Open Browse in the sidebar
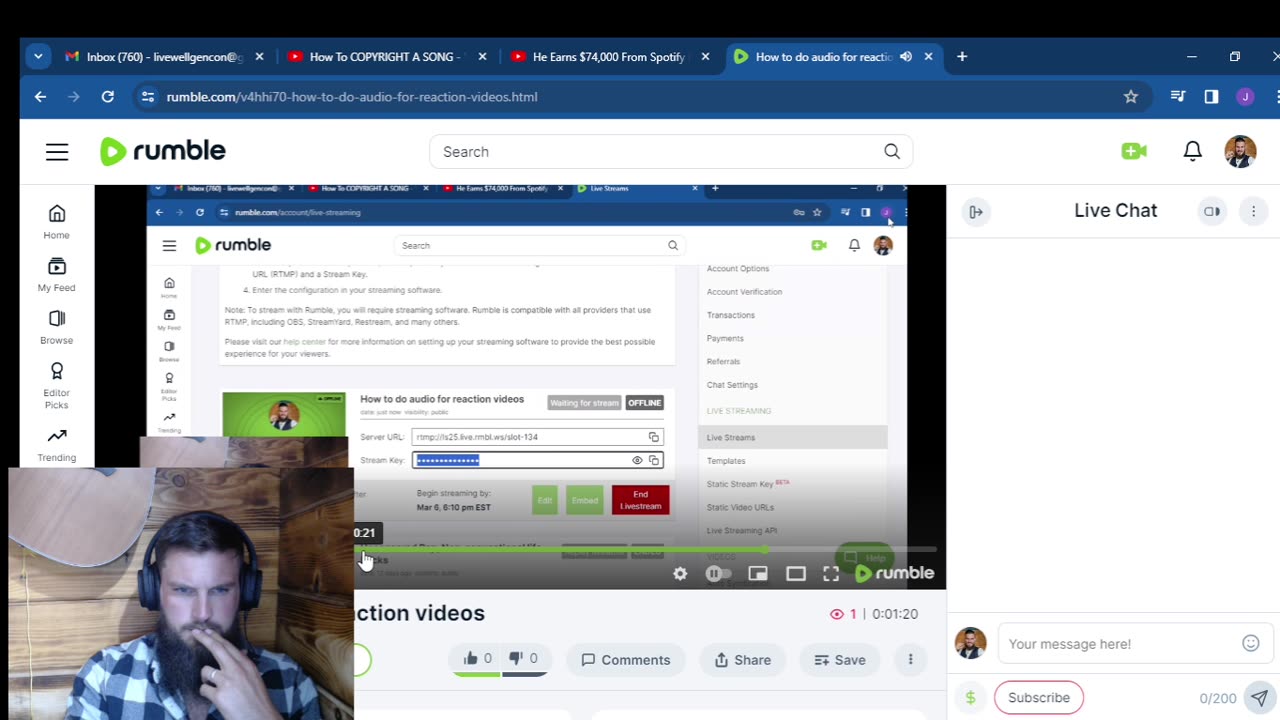1280x720 pixels. pyautogui.click(x=57, y=328)
